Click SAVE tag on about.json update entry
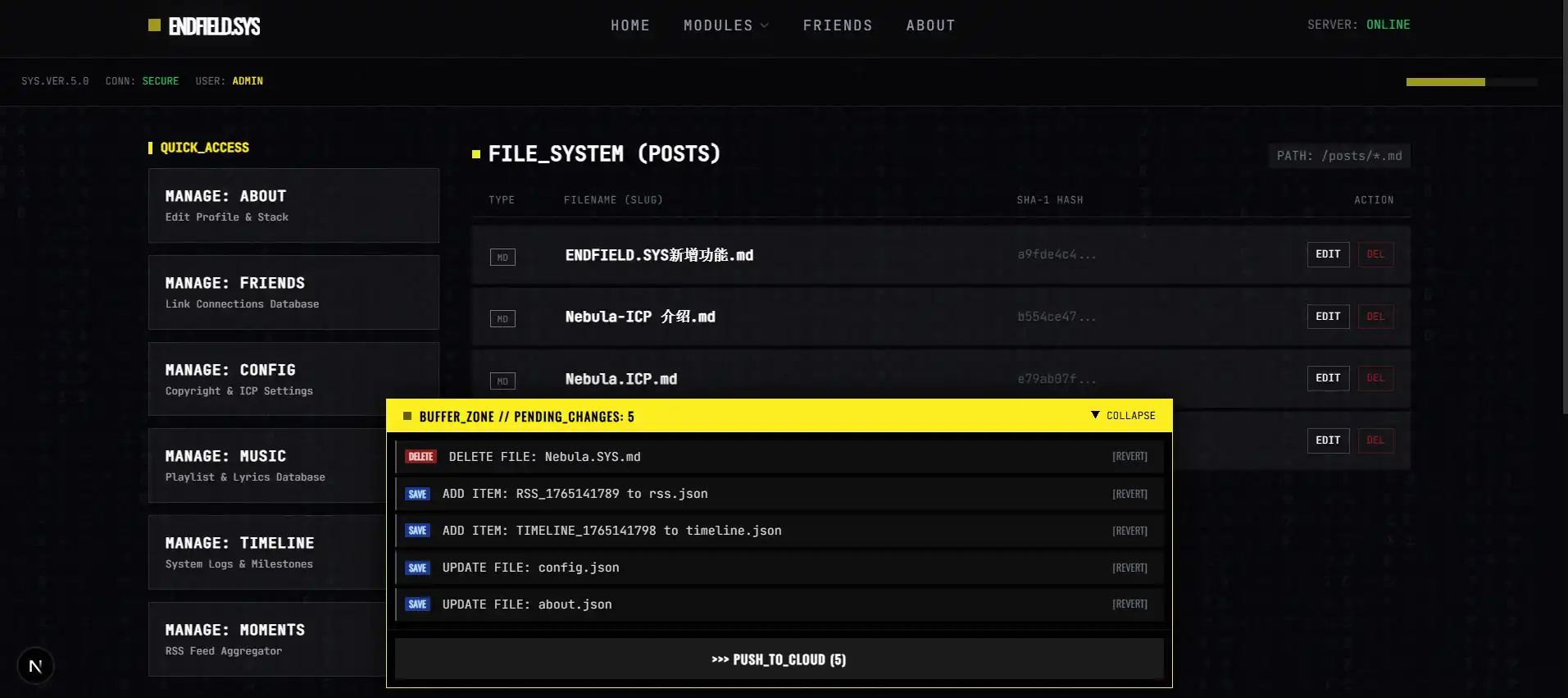1568x698 pixels. tap(417, 604)
